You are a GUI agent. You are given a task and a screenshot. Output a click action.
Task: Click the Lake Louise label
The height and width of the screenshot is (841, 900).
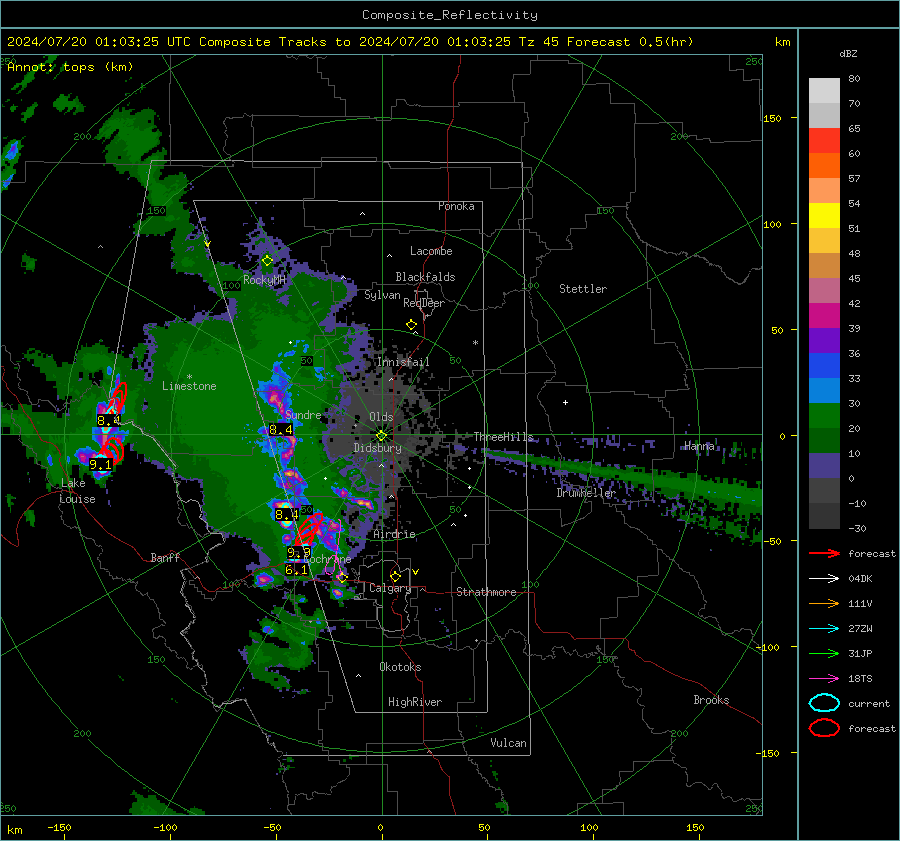click(77, 491)
